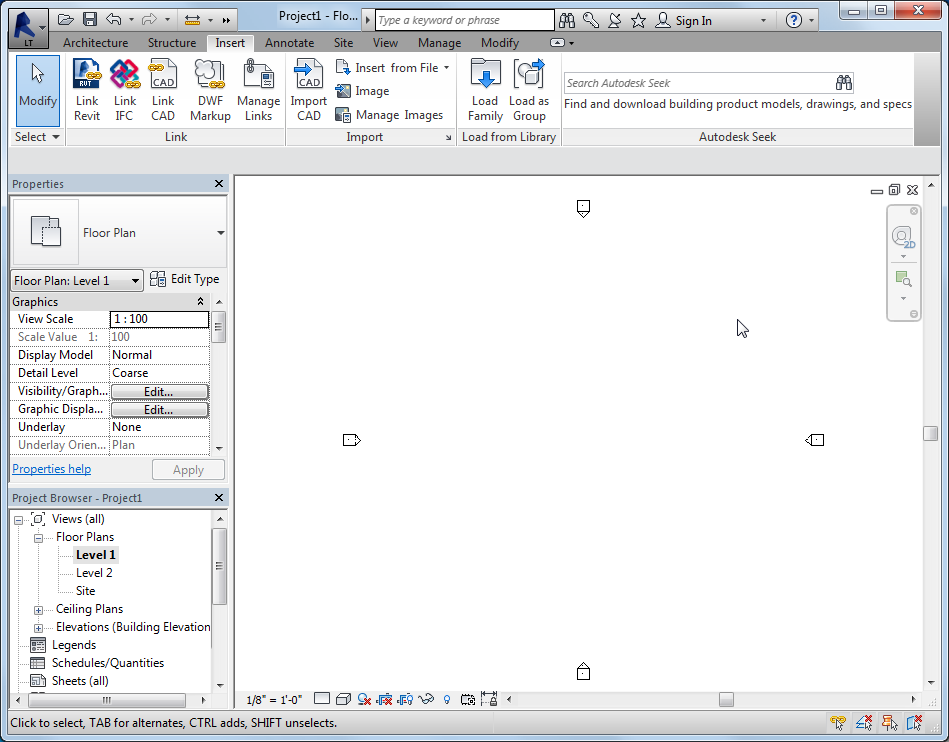
Task: Click the Image import tool
Action: coord(362,91)
